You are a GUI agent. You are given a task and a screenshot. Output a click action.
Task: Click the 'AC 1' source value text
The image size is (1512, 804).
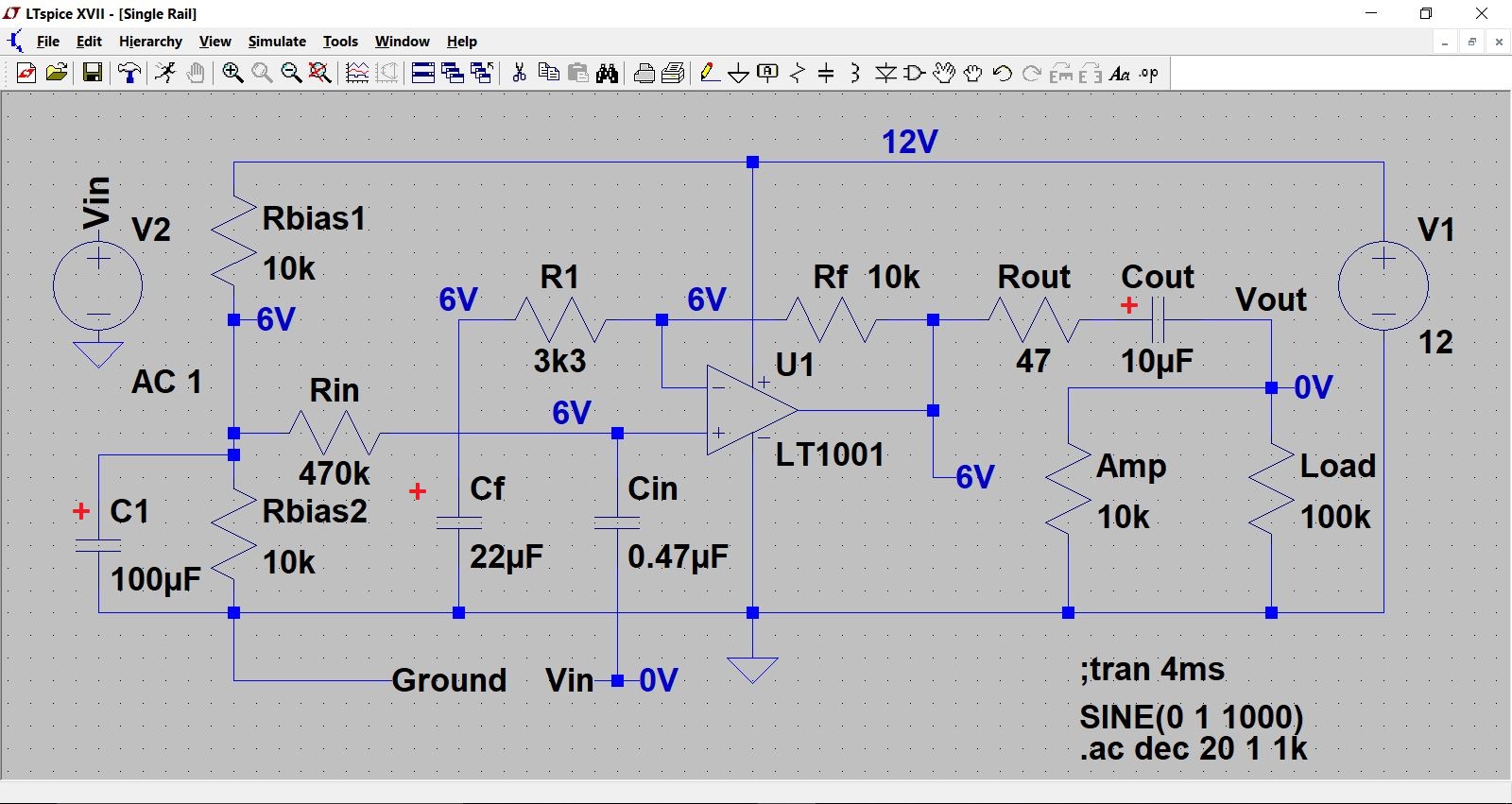tap(167, 382)
